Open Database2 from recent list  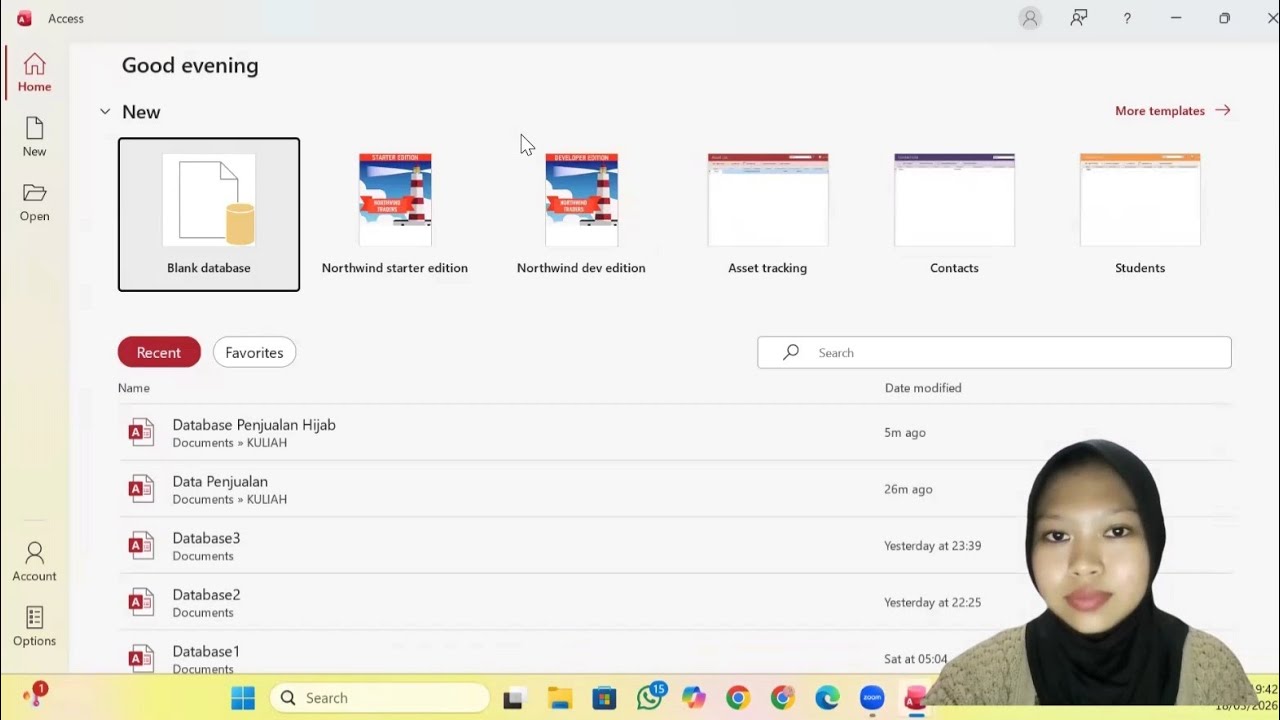(x=675, y=602)
